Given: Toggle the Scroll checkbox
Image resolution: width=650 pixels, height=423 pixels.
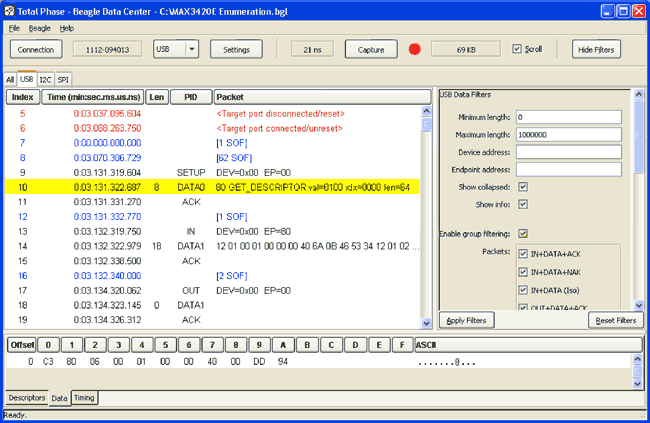Looking at the screenshot, I should [x=516, y=49].
